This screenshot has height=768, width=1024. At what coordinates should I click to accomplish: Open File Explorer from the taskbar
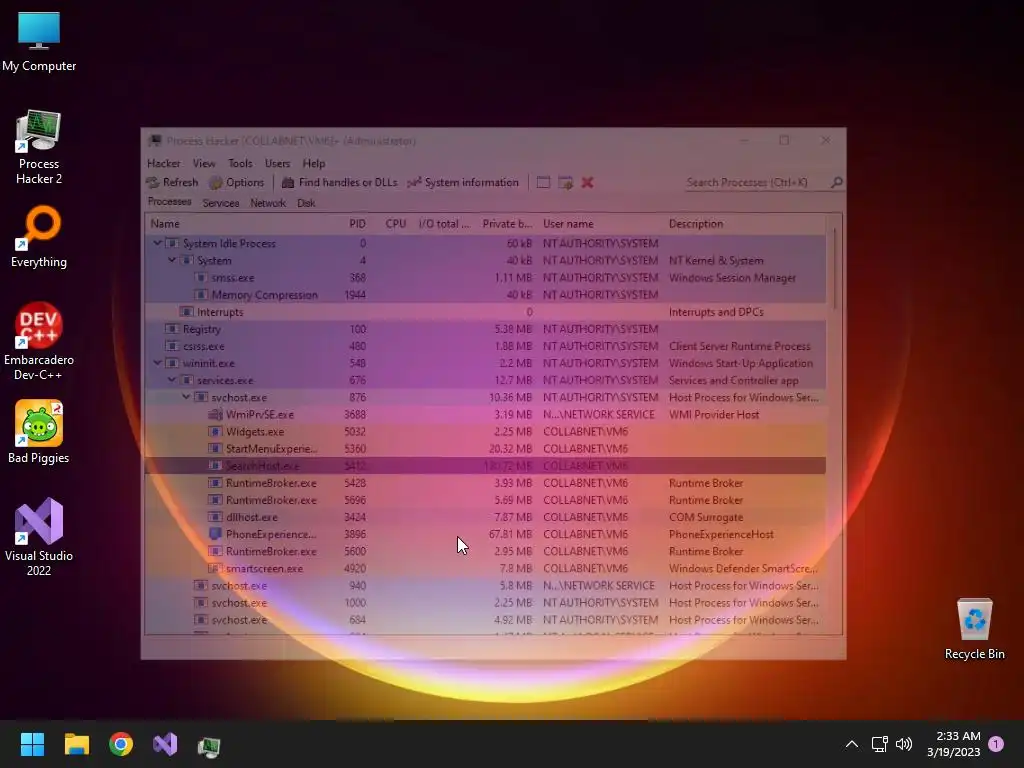point(76,744)
